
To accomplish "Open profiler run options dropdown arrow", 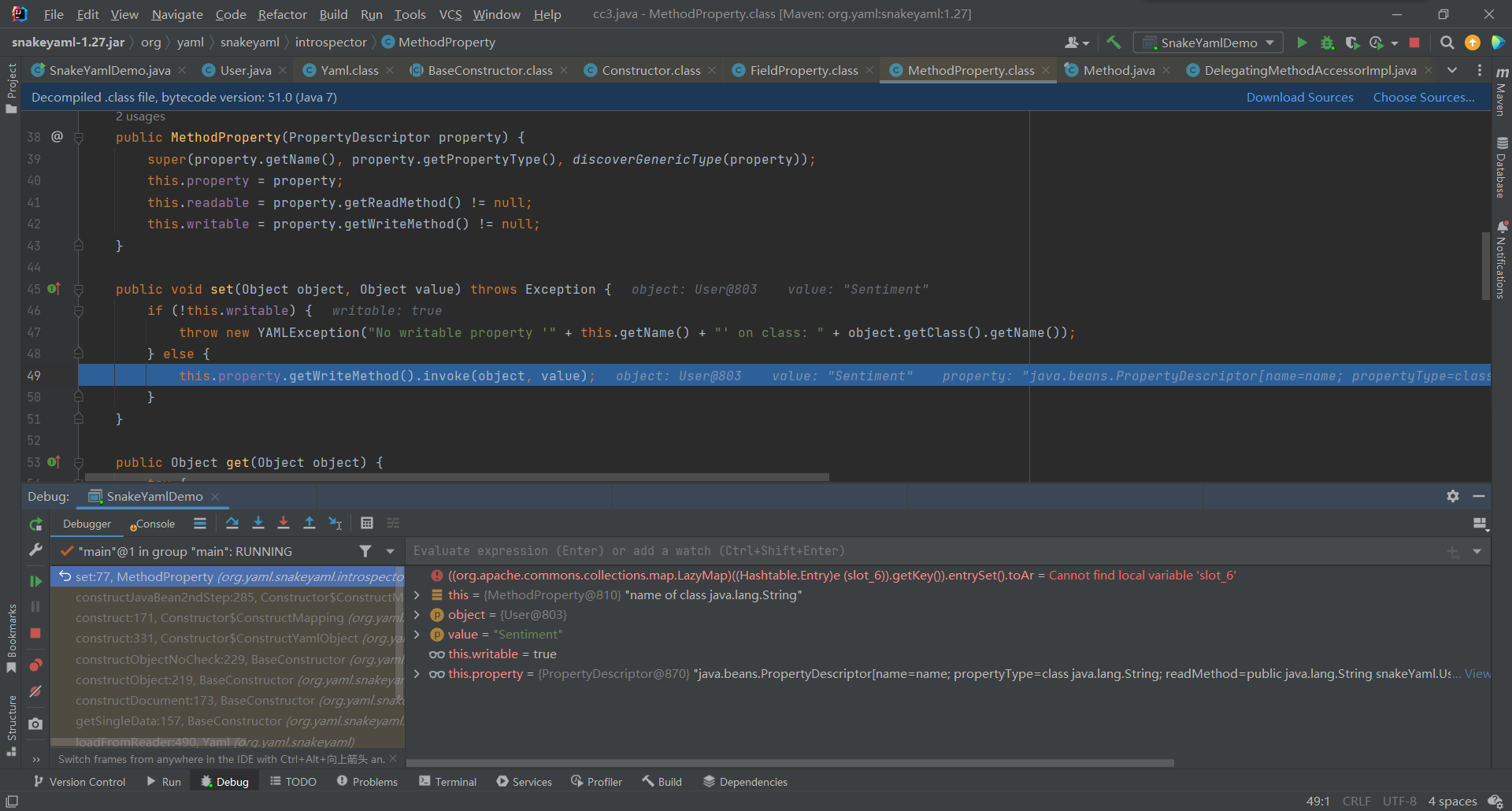I will 1395,43.
